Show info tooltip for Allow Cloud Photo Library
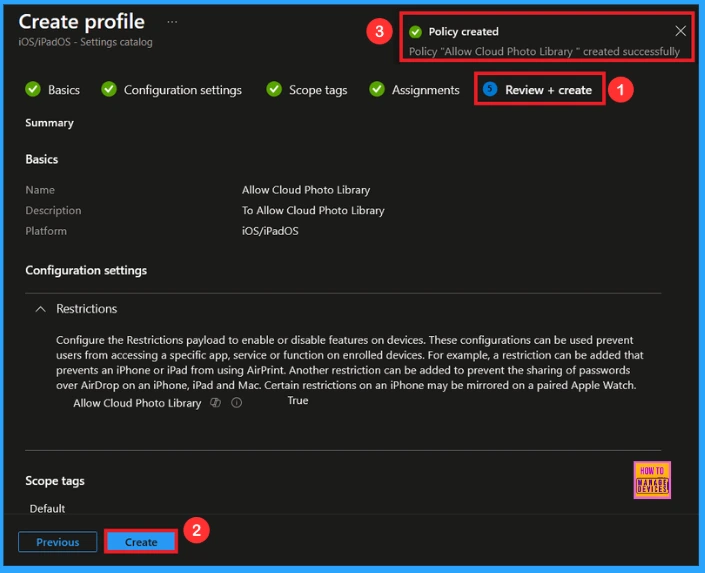 click(236, 403)
